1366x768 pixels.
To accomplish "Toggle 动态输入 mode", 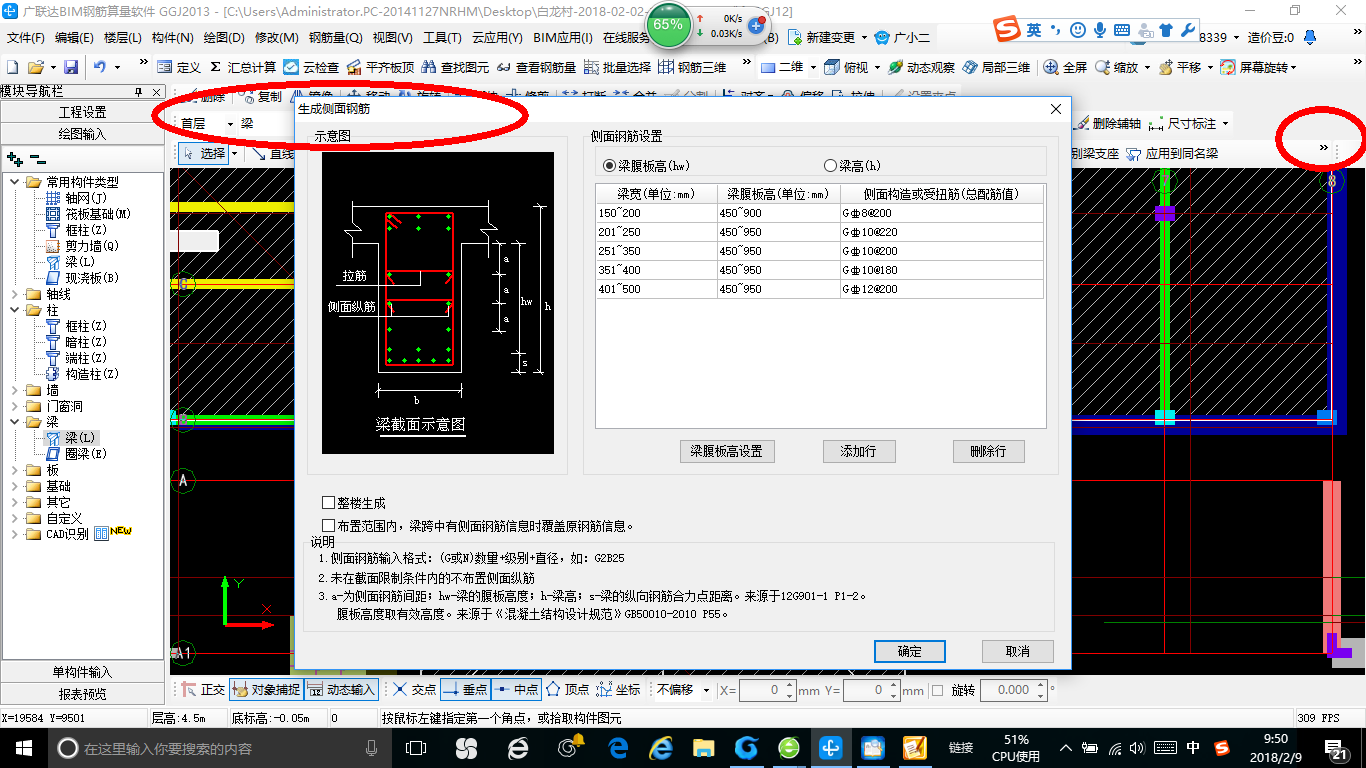I will 341,690.
